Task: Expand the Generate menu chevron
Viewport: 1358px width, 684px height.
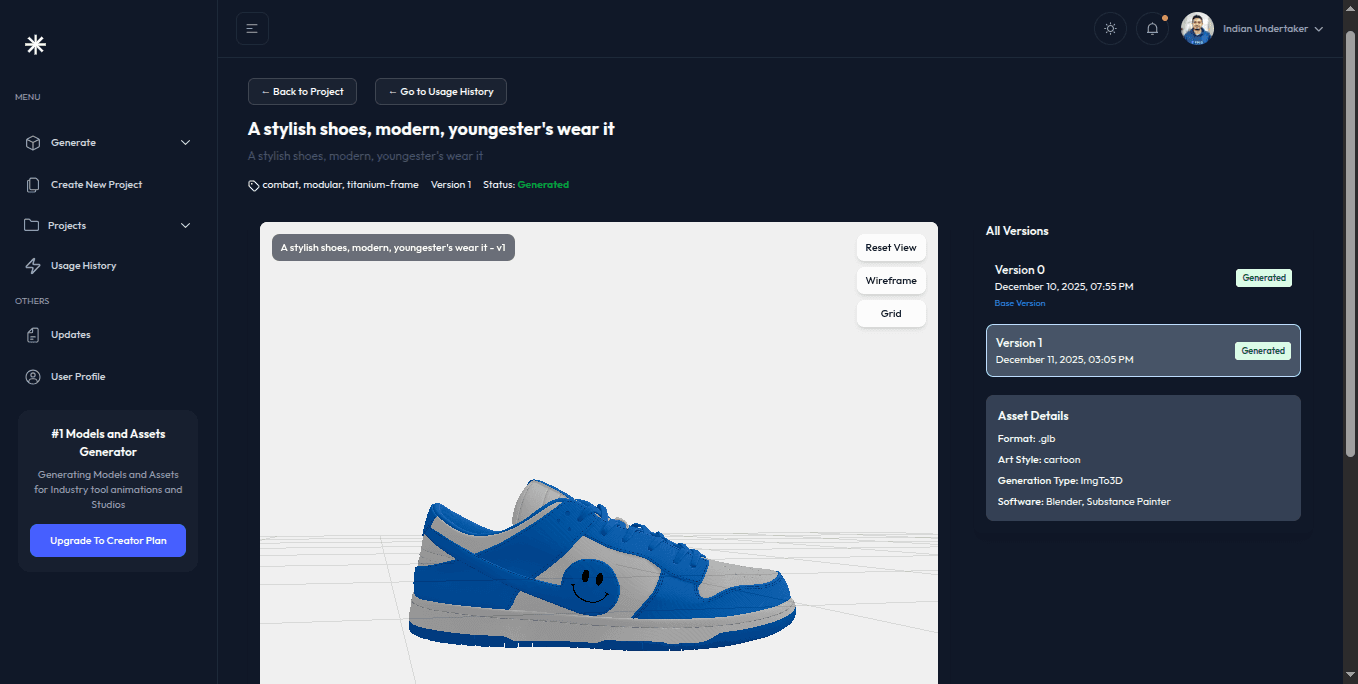Action: click(x=185, y=143)
